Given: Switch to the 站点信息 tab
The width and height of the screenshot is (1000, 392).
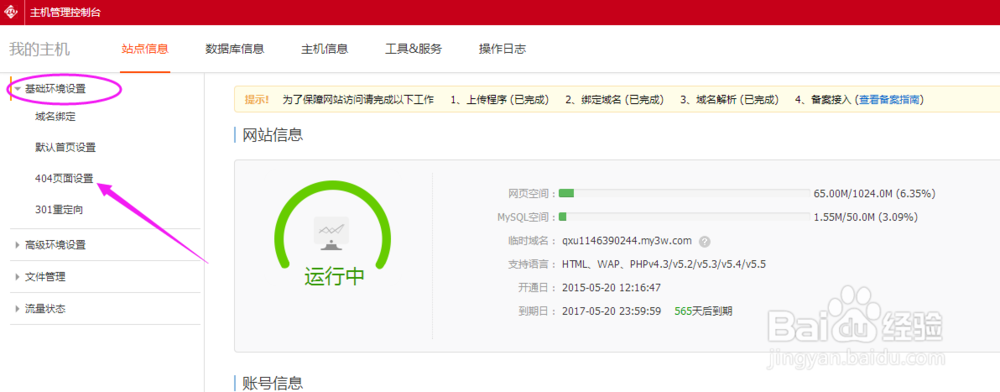Looking at the screenshot, I should tap(145, 49).
